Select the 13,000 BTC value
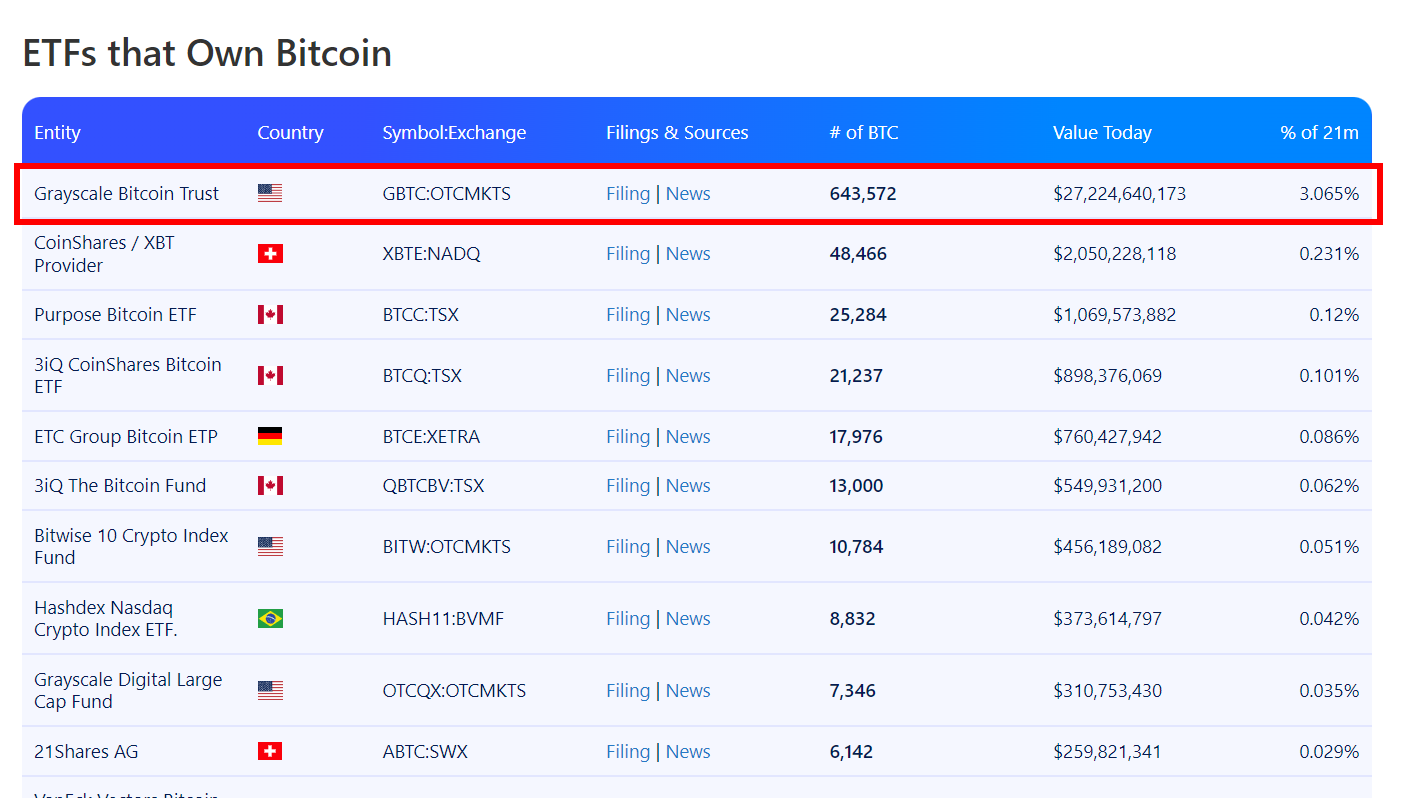This screenshot has width=1403, height=798. 856,486
